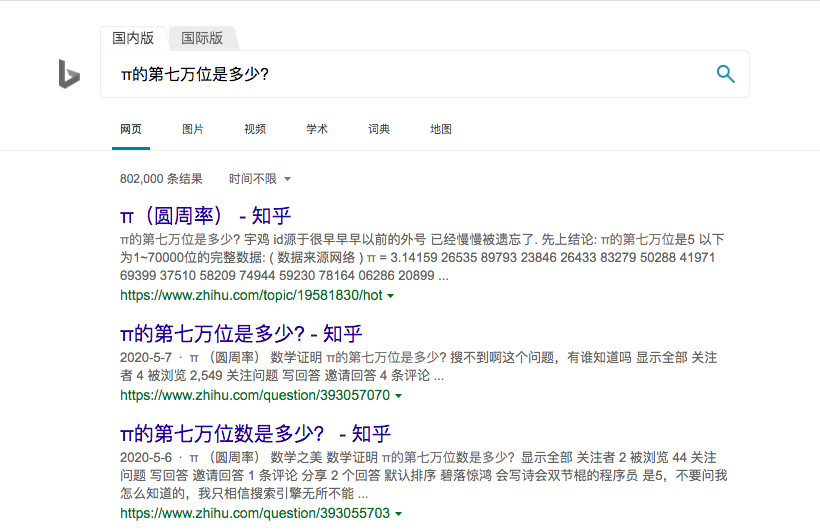
Task: Focus the search box containing π的第七万位是多少?
Action: tap(425, 74)
